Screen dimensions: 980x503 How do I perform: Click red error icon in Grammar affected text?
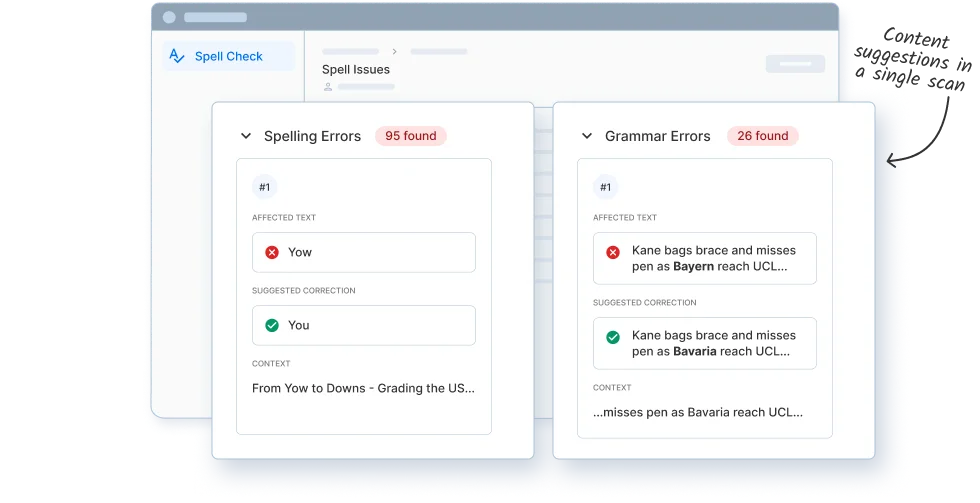tap(613, 252)
